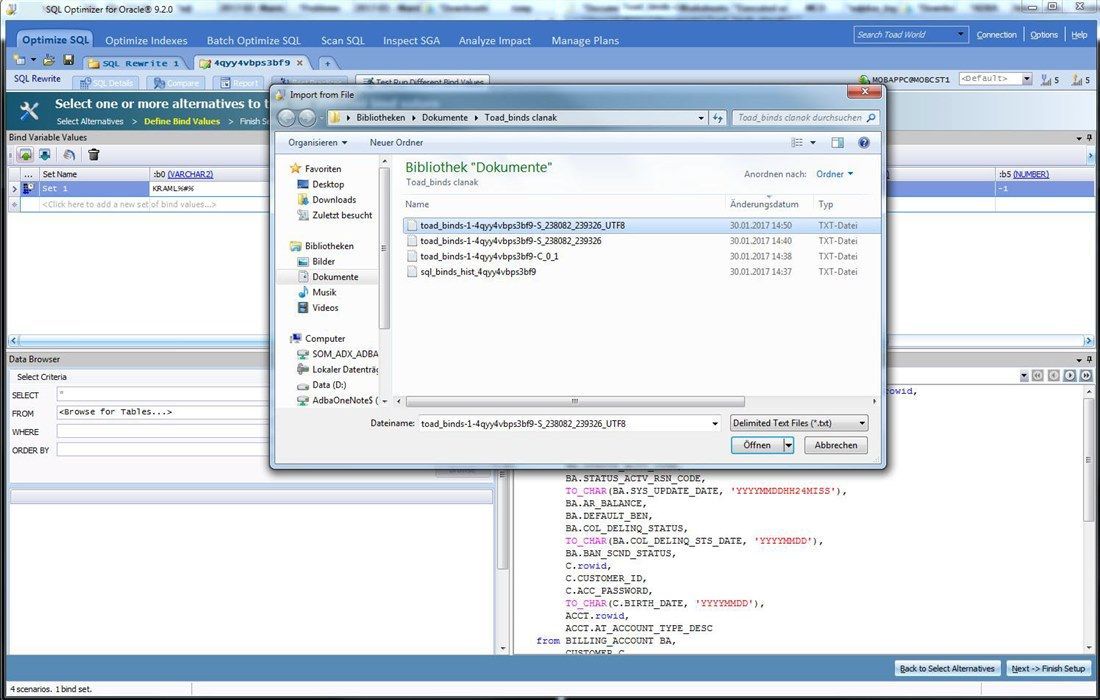Pin the Data Browser SQL panel
Viewport: 1100px width, 700px height.
[1089, 359]
